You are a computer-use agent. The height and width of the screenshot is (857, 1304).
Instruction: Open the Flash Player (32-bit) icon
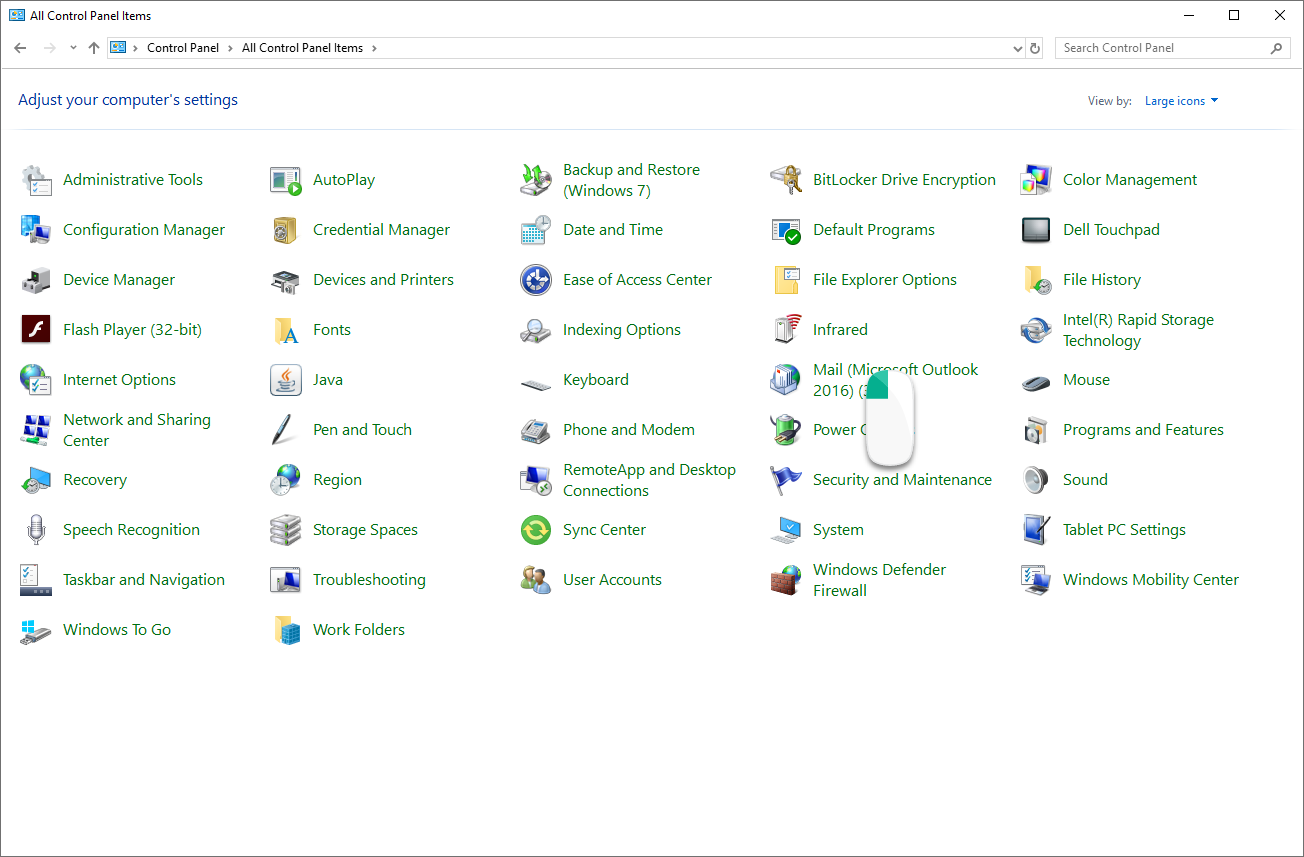36,330
